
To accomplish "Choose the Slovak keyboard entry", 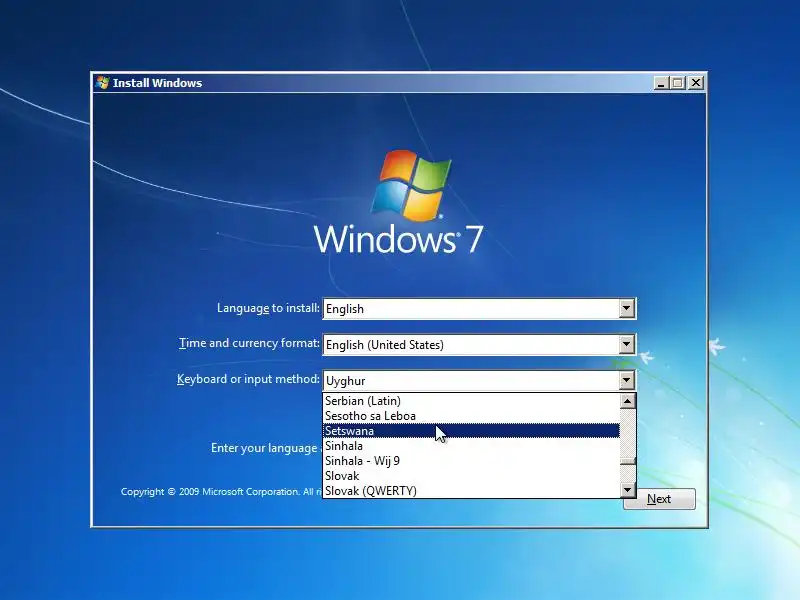I will click(x=471, y=476).
